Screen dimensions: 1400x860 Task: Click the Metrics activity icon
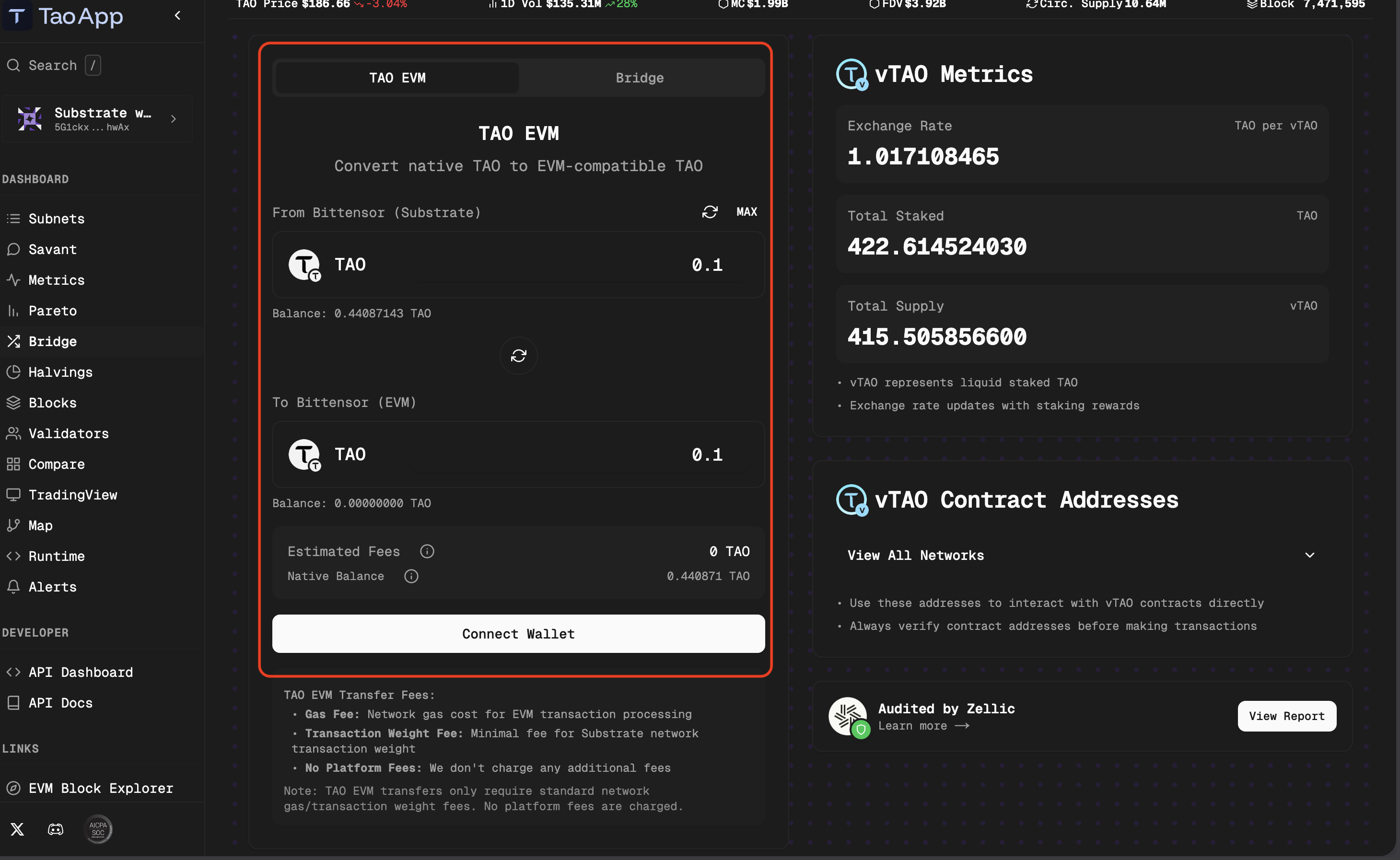13,280
